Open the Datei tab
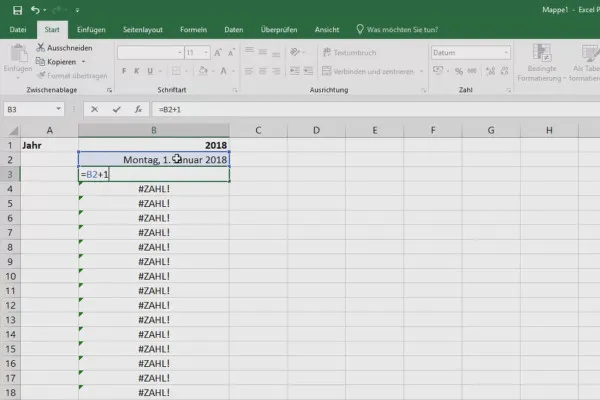The image size is (600, 400). pyautogui.click(x=18, y=29)
